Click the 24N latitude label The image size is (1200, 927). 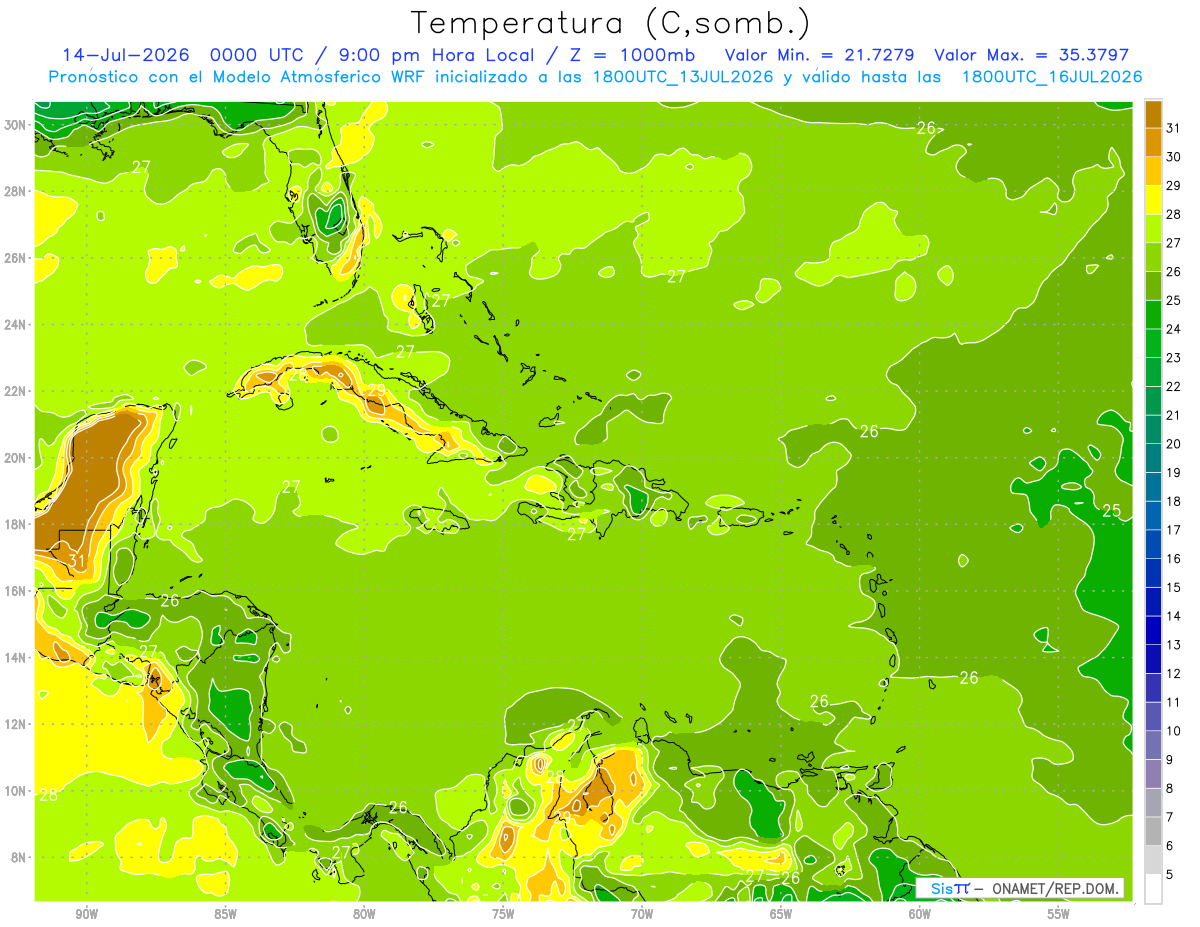click(x=16, y=324)
